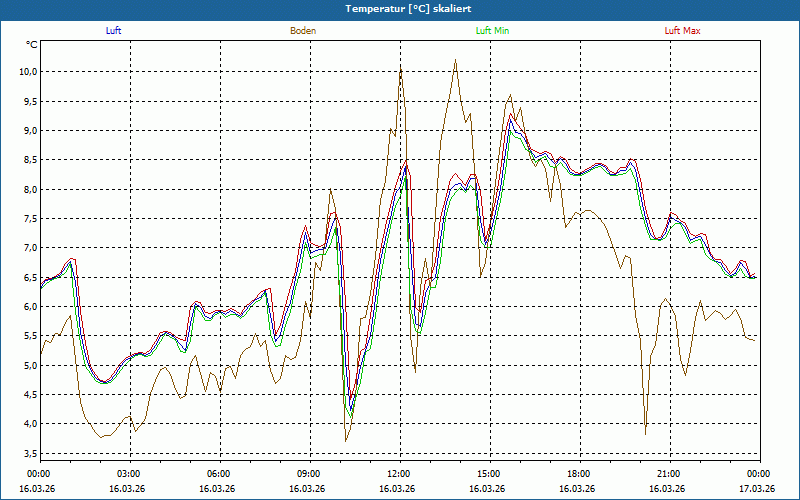Click the 15:00 time axis label

click(488, 474)
